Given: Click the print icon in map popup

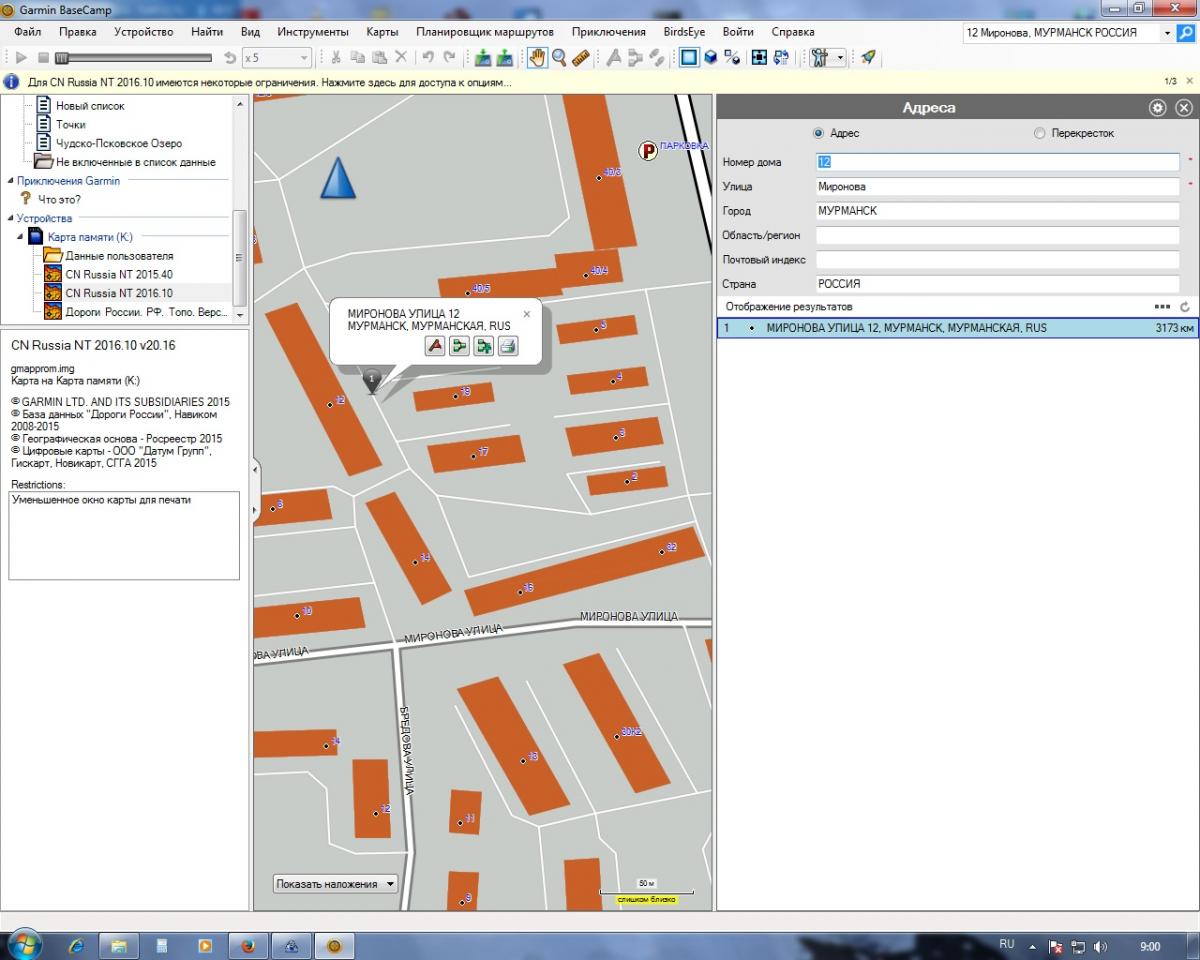Looking at the screenshot, I should tap(508, 346).
